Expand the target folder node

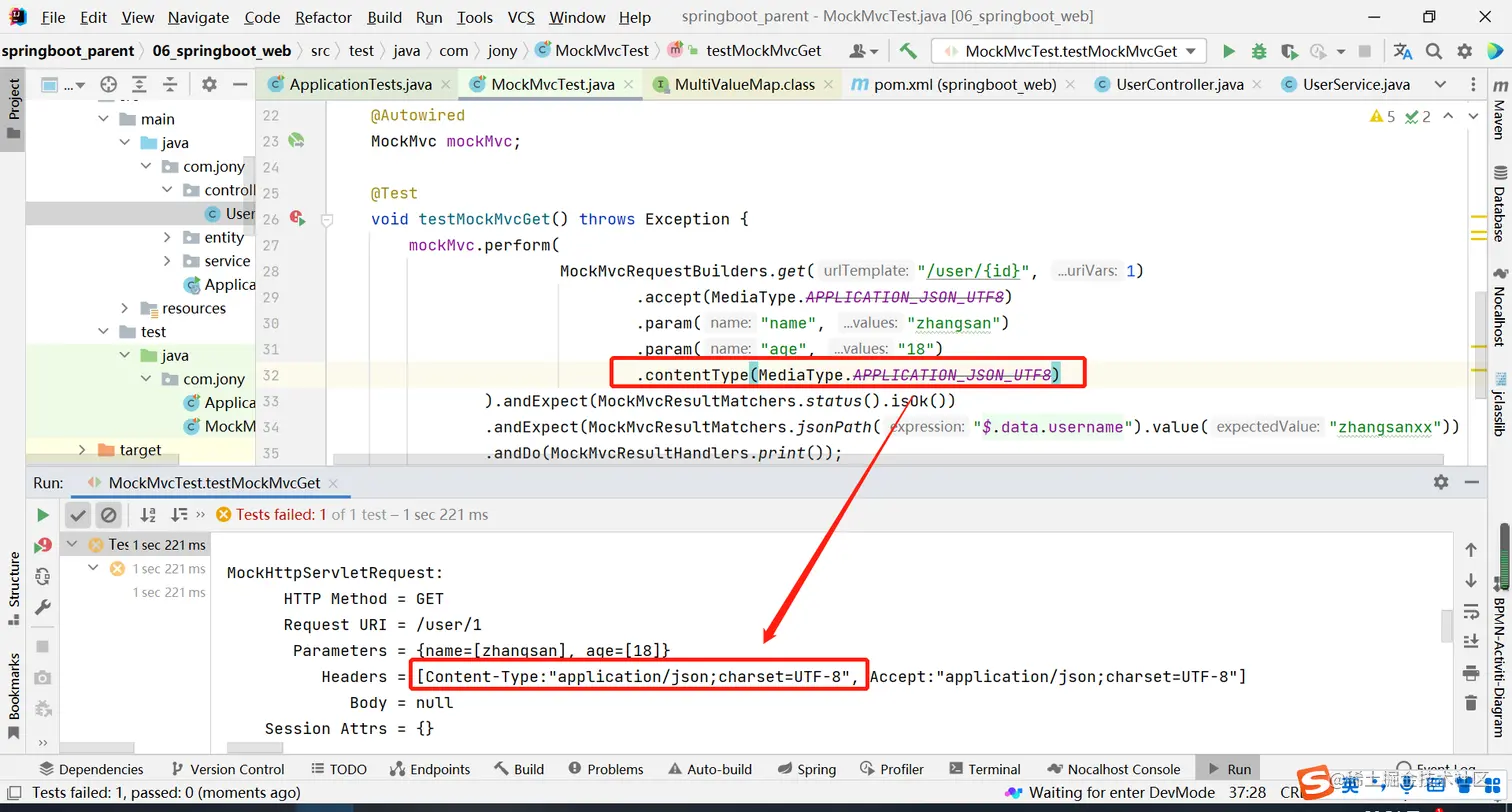point(83,450)
